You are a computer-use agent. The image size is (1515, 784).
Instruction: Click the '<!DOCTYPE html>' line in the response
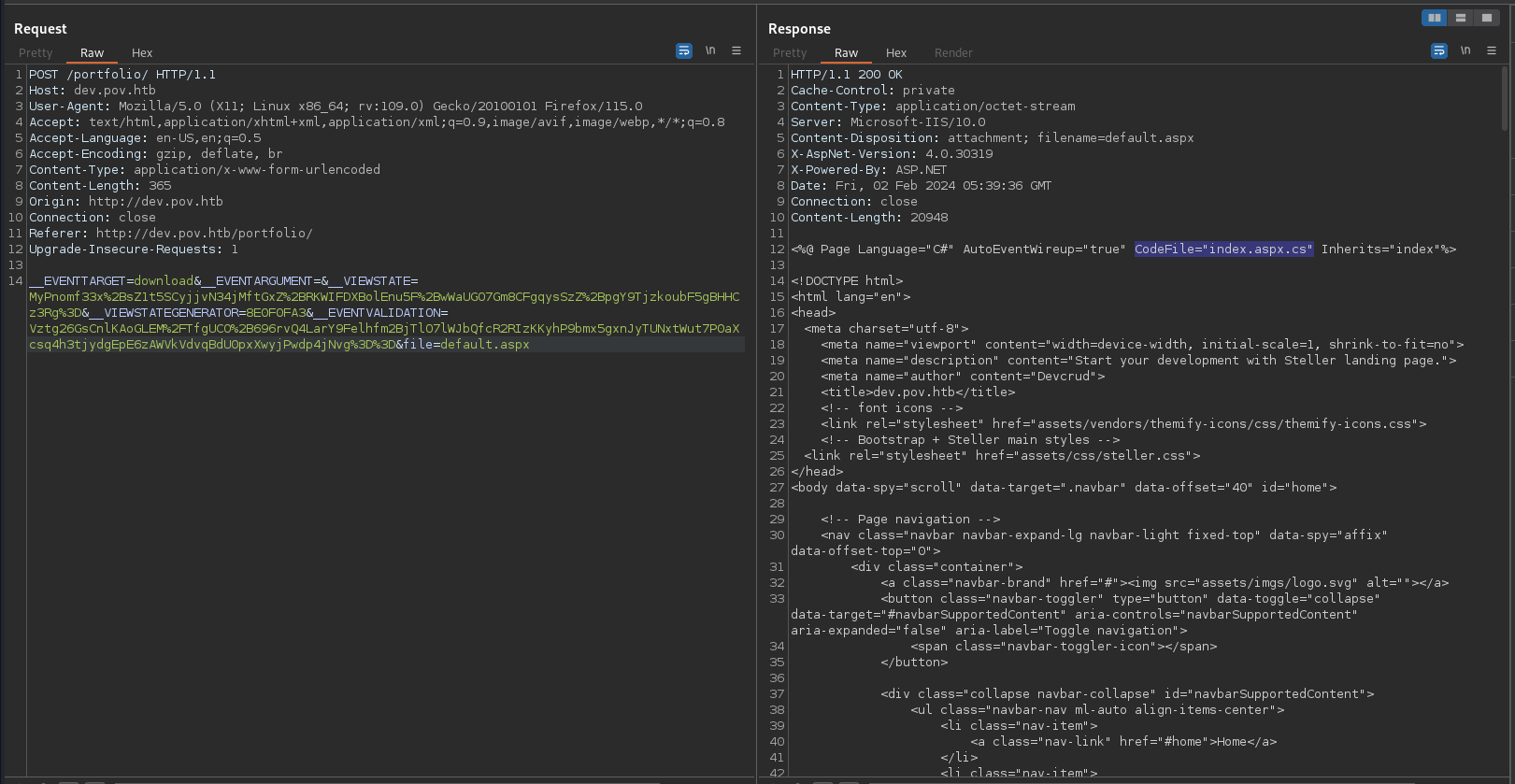(x=847, y=281)
